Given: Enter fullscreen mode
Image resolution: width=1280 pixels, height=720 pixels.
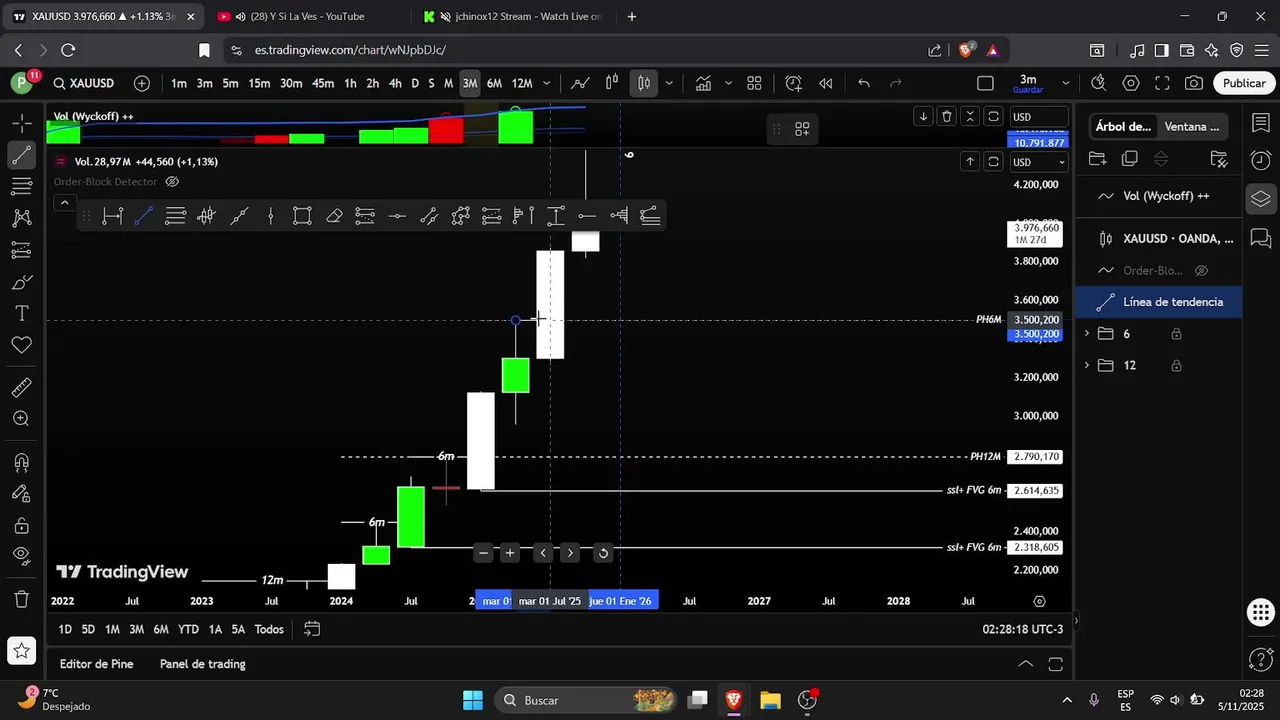Looking at the screenshot, I should (1162, 83).
